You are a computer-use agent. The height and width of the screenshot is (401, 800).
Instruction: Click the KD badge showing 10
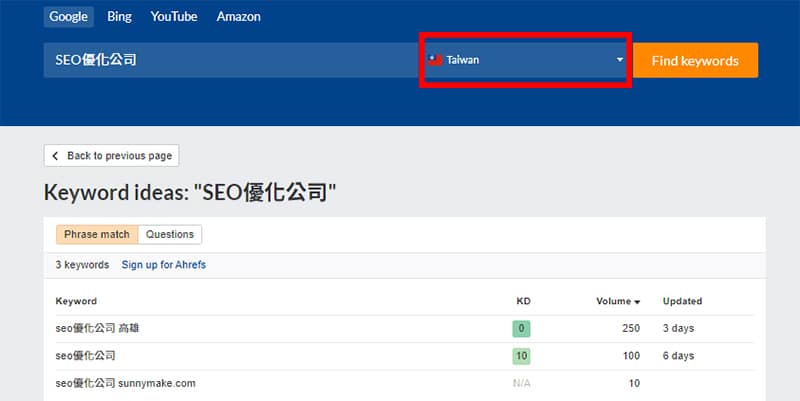click(522, 355)
